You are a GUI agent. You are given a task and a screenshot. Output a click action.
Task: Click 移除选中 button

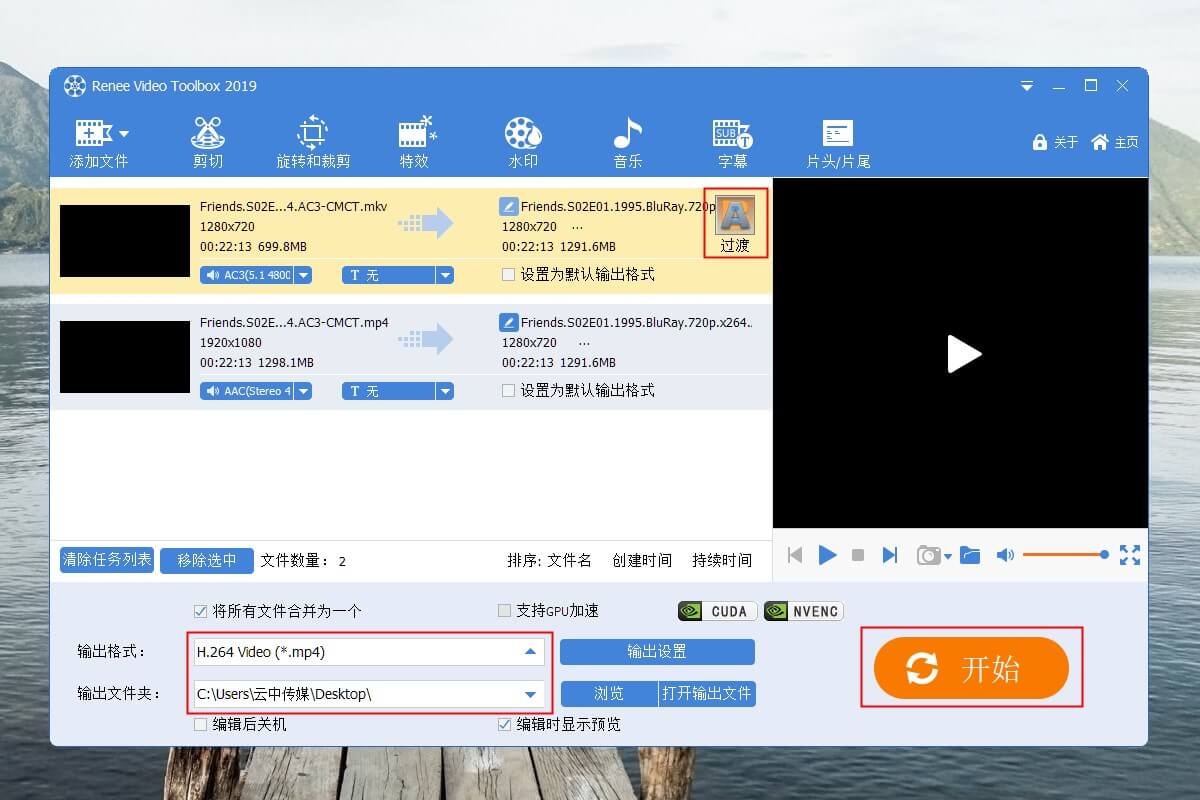(x=207, y=560)
